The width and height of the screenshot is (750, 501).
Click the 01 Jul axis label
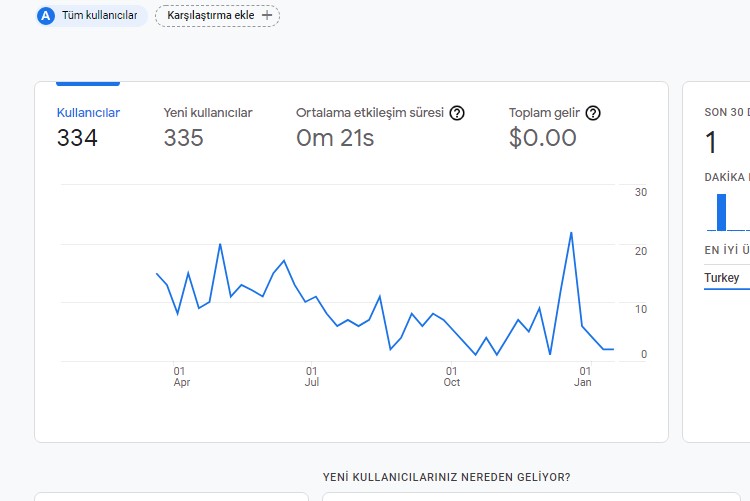tap(312, 377)
